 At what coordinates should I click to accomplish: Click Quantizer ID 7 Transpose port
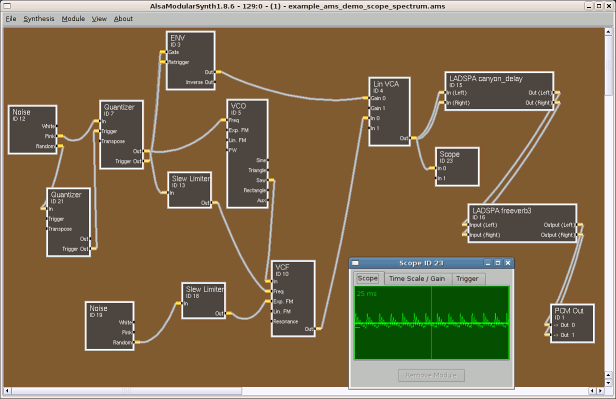pos(101,141)
